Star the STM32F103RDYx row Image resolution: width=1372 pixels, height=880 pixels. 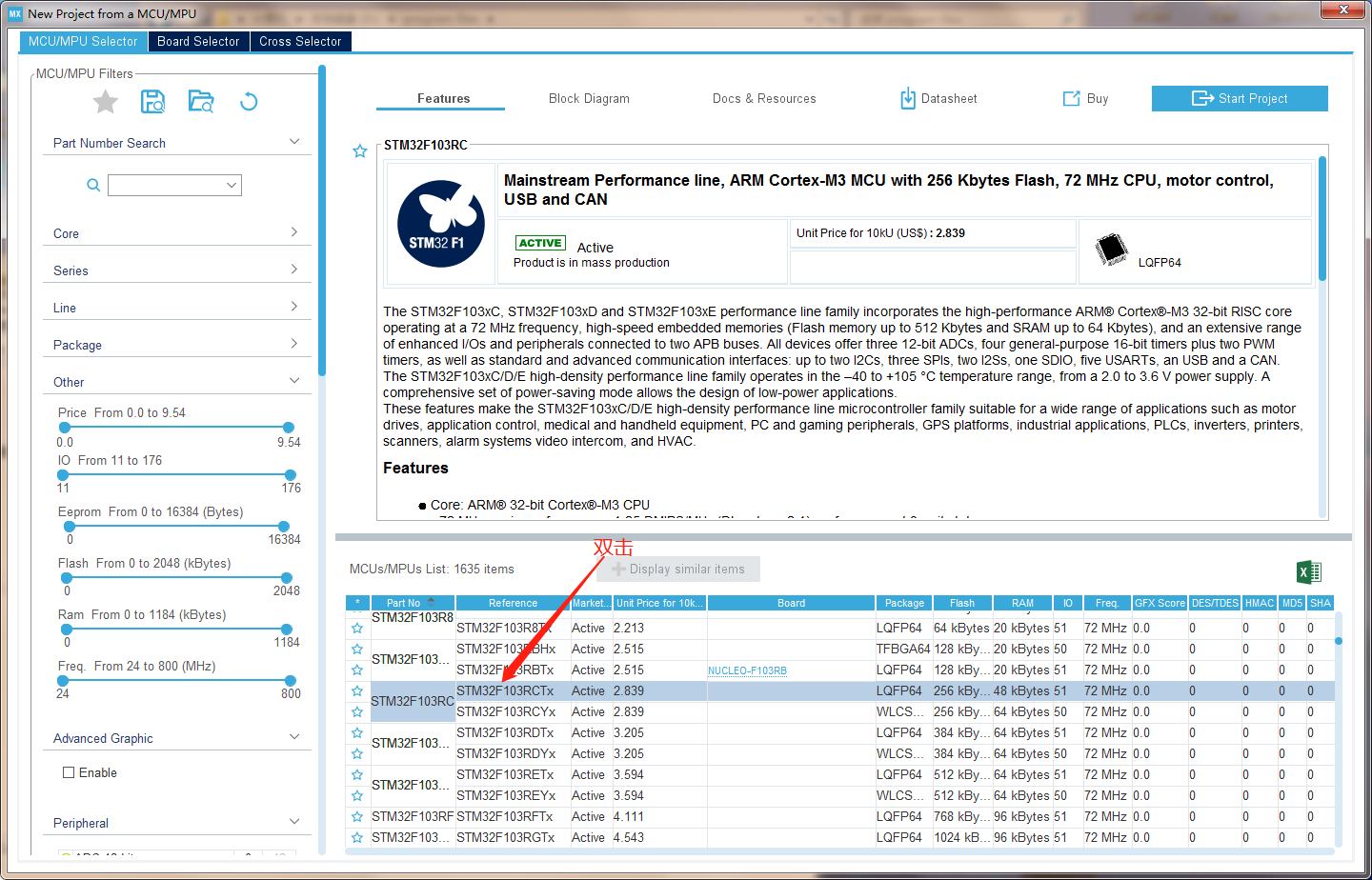(x=357, y=754)
